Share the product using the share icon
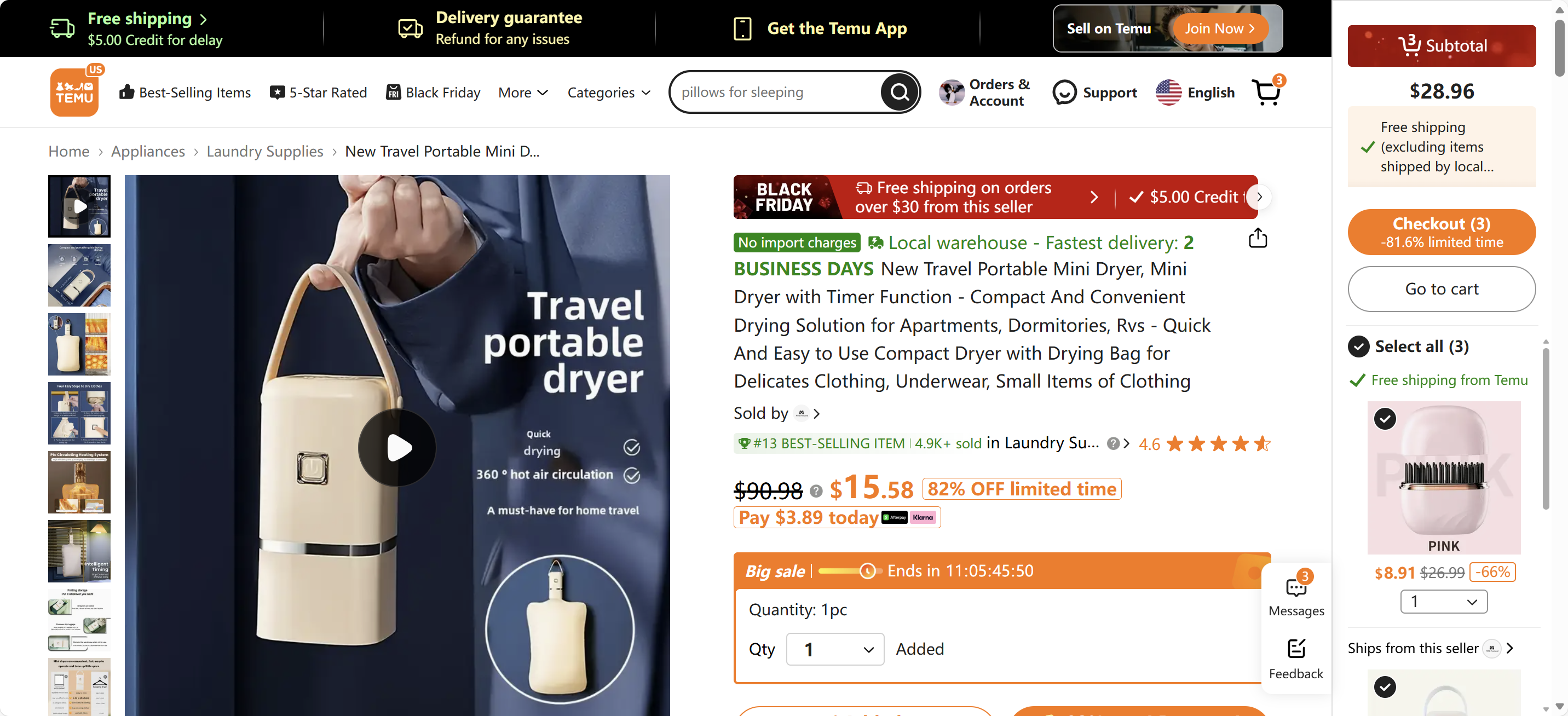 1258,238
